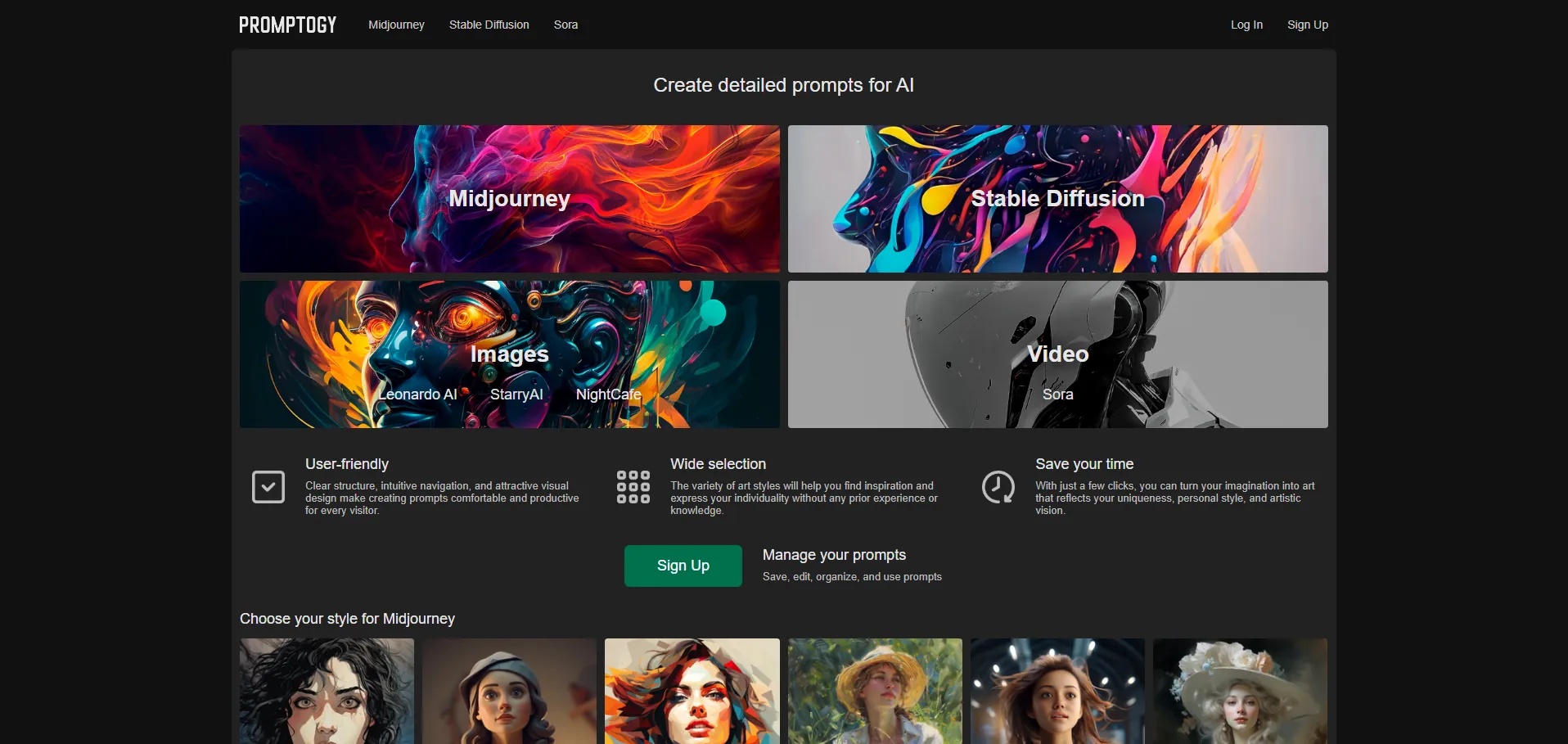Click the User-friendly checkmark icon
Image resolution: width=1568 pixels, height=744 pixels.
click(x=268, y=487)
